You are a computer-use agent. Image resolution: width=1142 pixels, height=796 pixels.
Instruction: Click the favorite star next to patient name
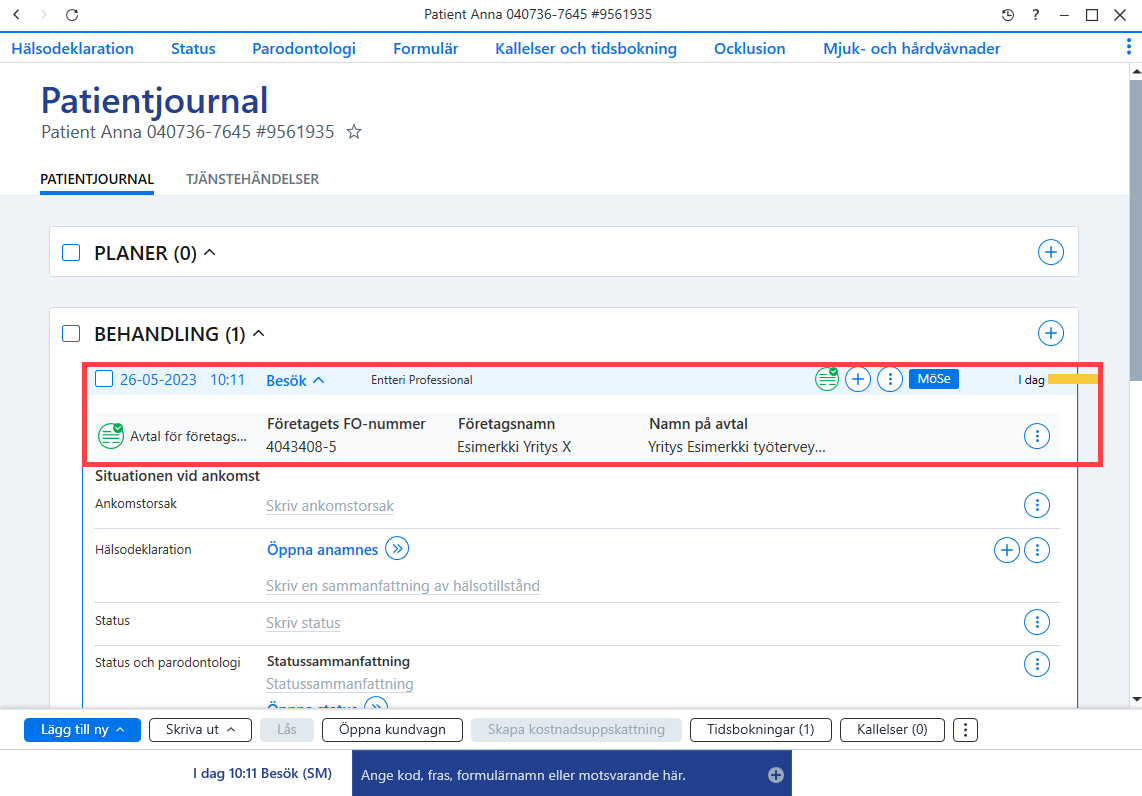point(354,132)
